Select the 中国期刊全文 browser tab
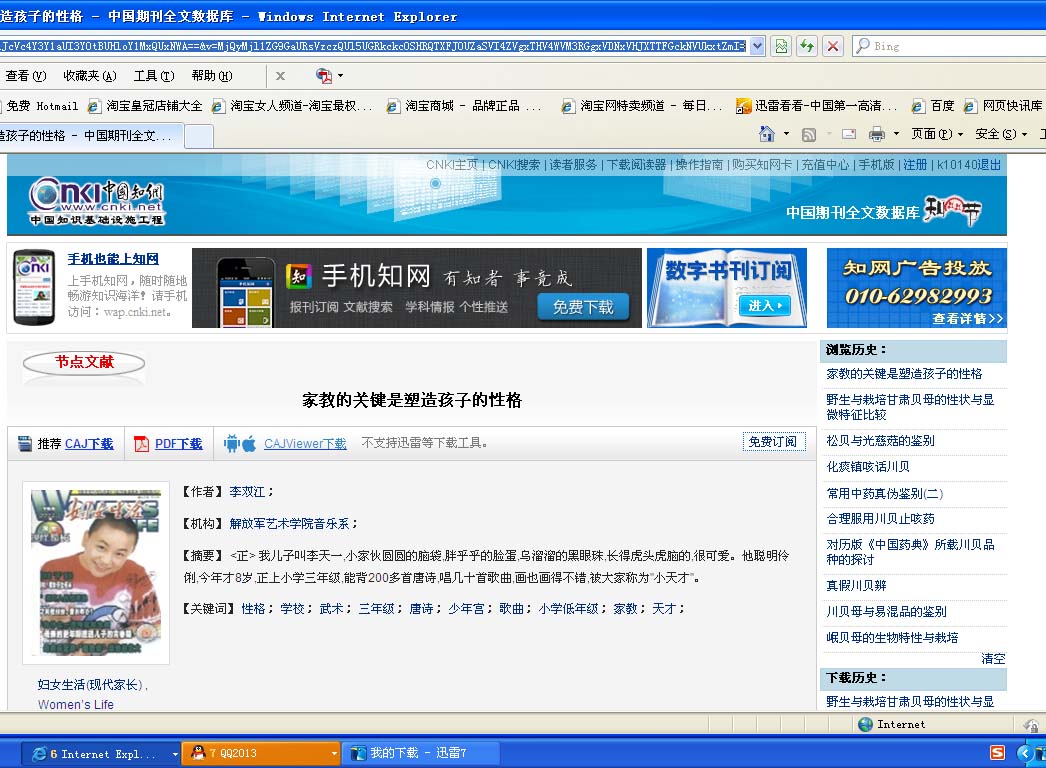This screenshot has width=1046, height=768. [x=90, y=136]
